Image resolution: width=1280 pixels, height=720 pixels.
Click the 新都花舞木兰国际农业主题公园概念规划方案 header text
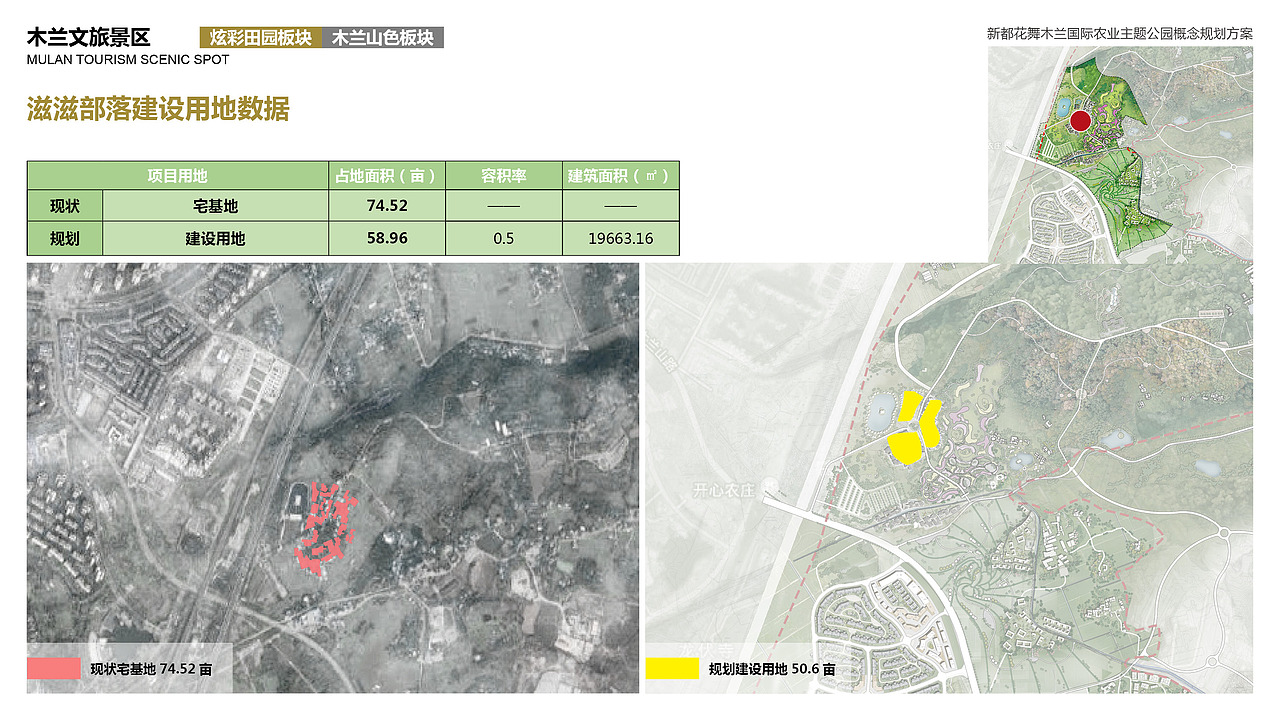click(1120, 33)
